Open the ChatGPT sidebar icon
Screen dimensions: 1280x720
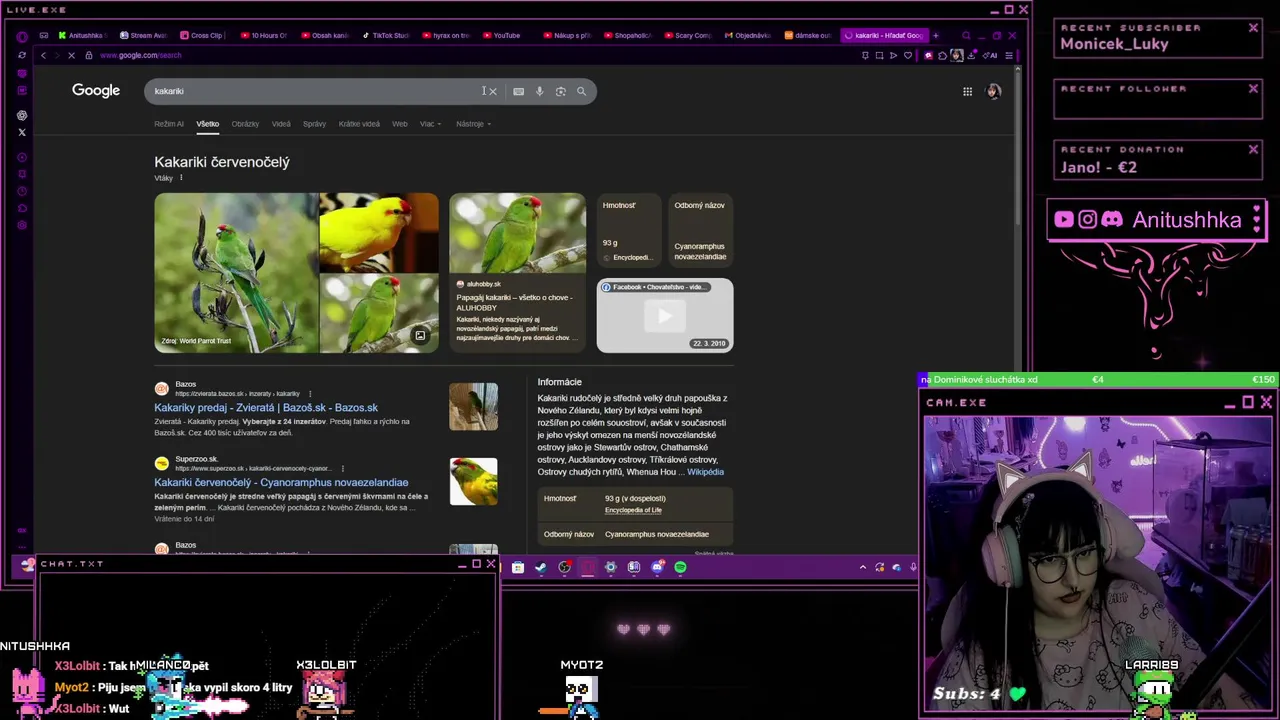tap(22, 115)
